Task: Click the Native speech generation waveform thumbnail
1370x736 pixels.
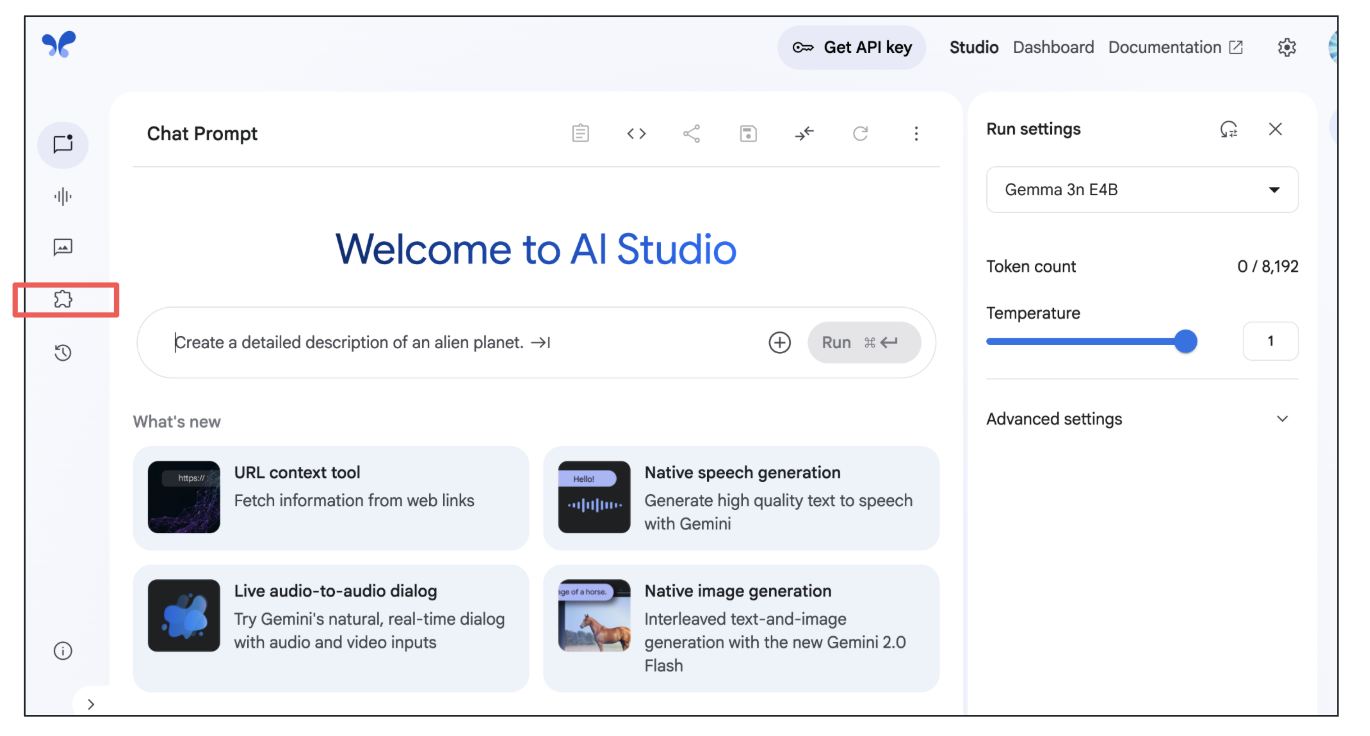Action: coord(594,497)
